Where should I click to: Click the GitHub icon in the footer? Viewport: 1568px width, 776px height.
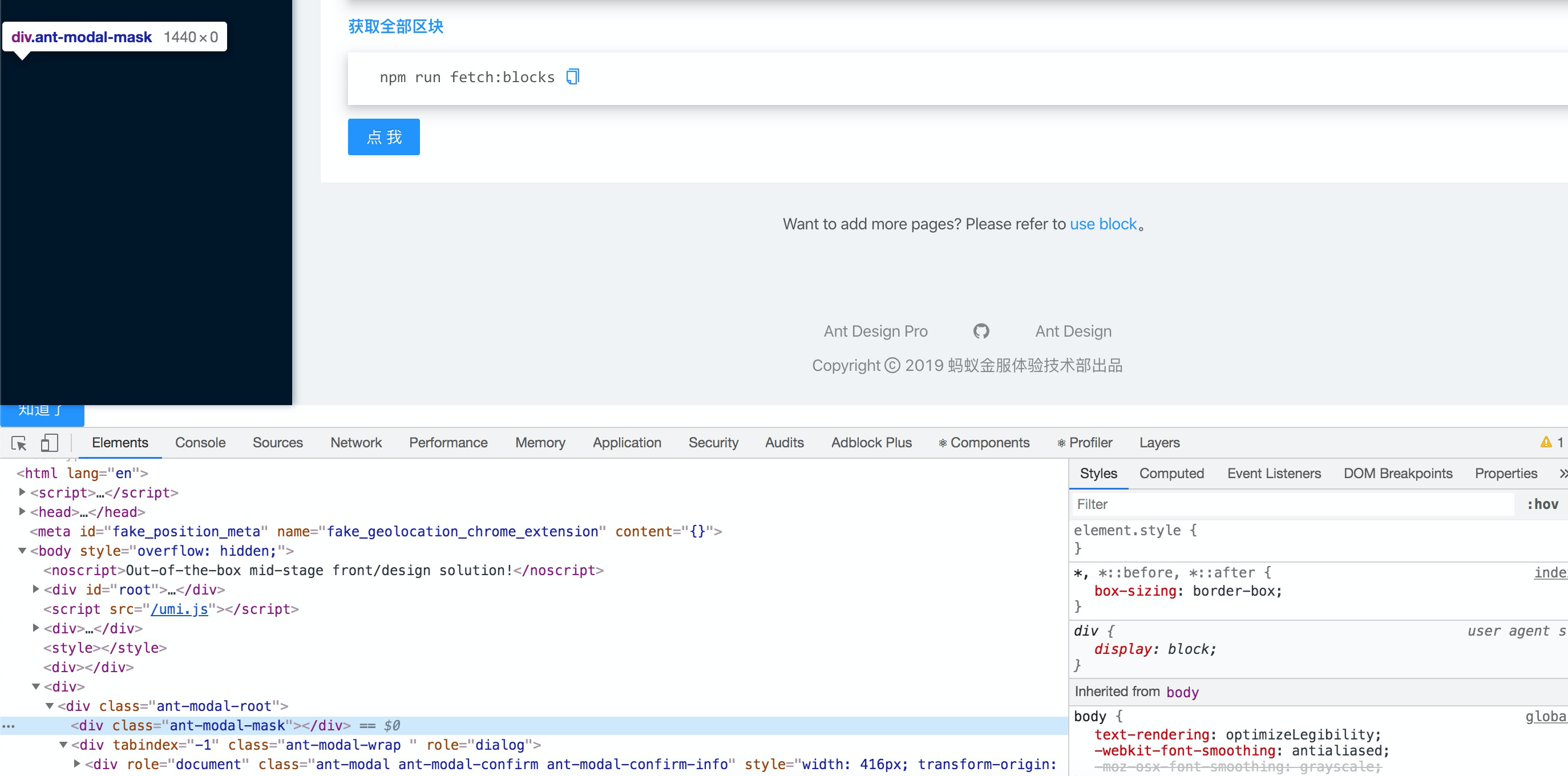(x=981, y=331)
